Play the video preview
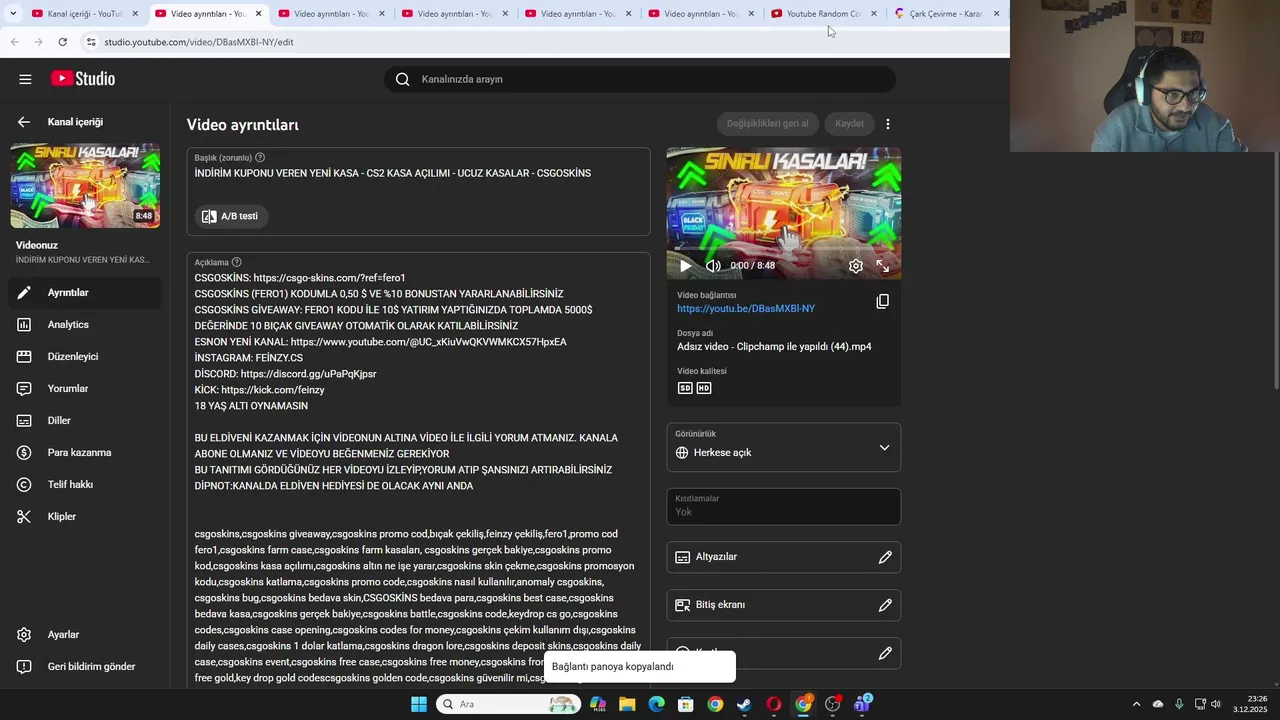Image resolution: width=1280 pixels, height=720 pixels. point(685,266)
